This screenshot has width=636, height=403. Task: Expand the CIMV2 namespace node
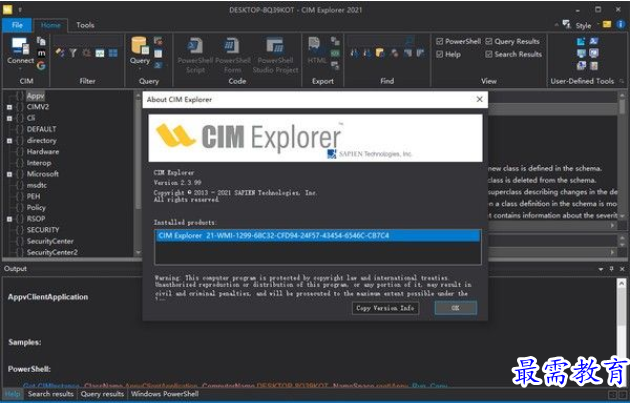click(x=9, y=107)
